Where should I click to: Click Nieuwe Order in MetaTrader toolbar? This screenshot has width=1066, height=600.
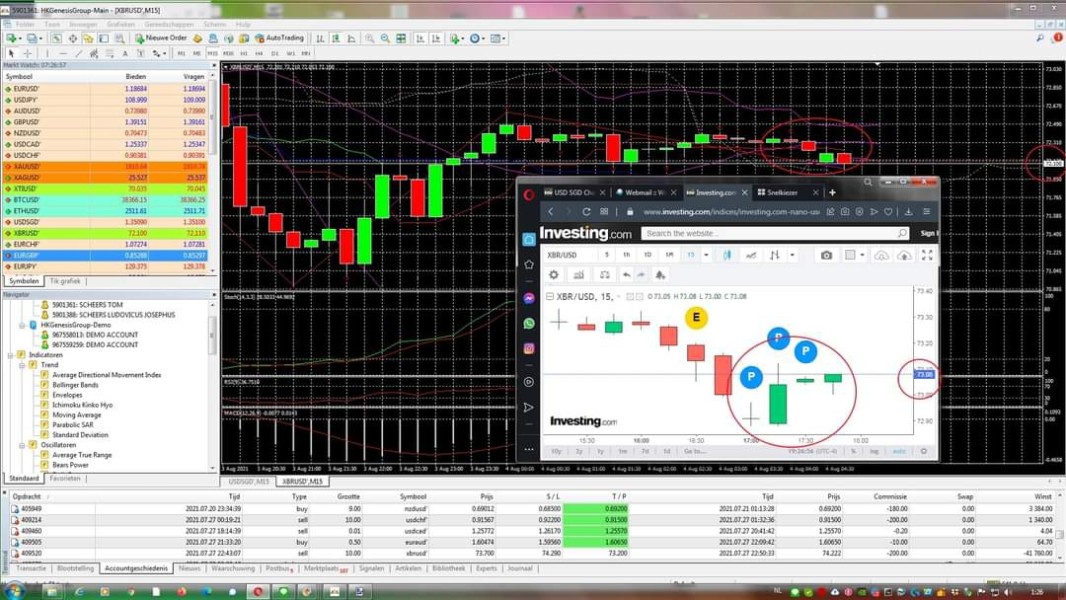point(160,38)
